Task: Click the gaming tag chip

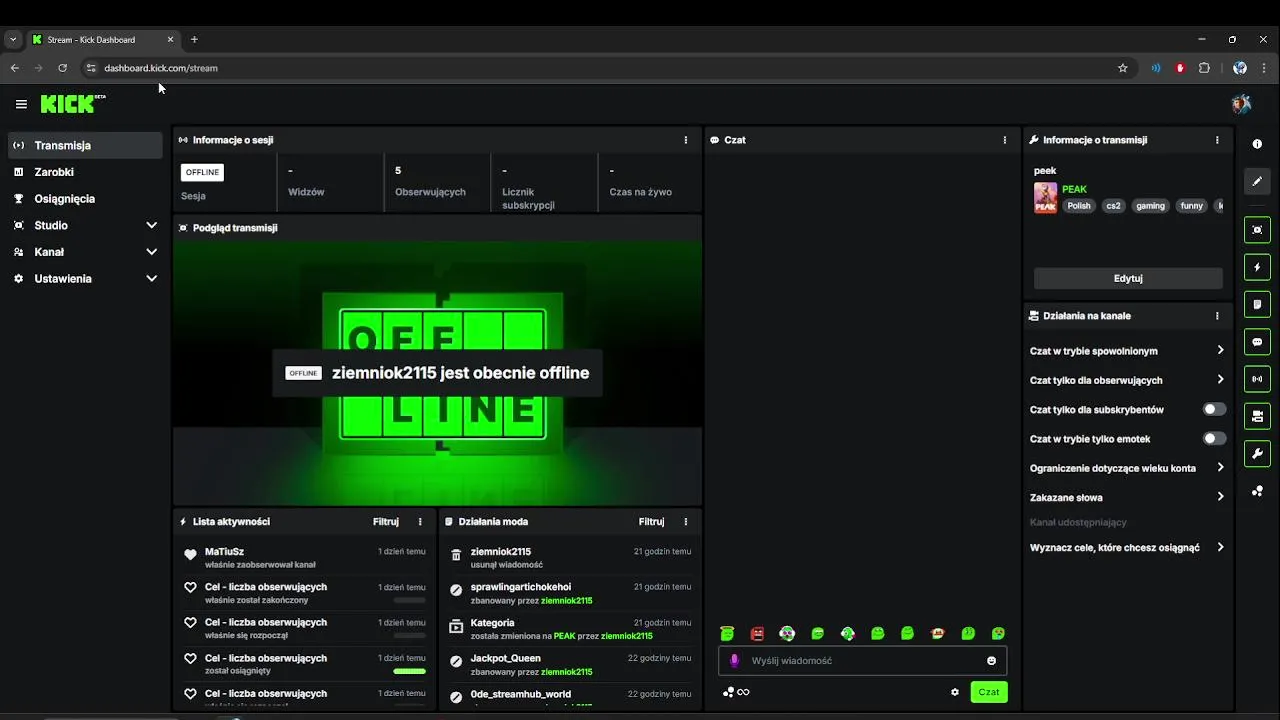Action: tap(1150, 206)
